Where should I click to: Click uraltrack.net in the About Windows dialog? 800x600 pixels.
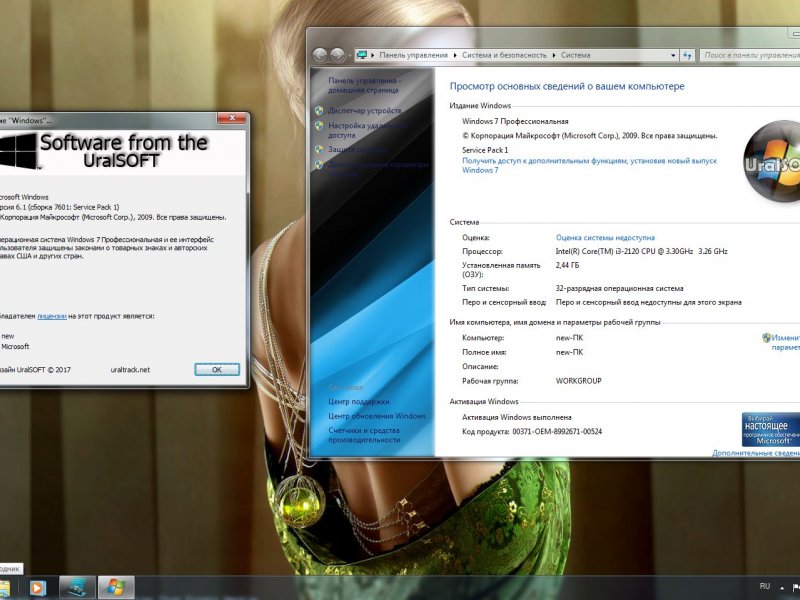pyautogui.click(x=130, y=370)
